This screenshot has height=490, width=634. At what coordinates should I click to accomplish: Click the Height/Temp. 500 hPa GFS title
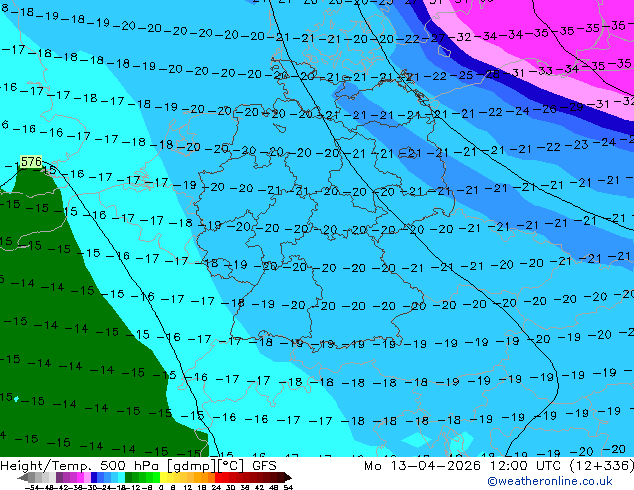coord(138,466)
